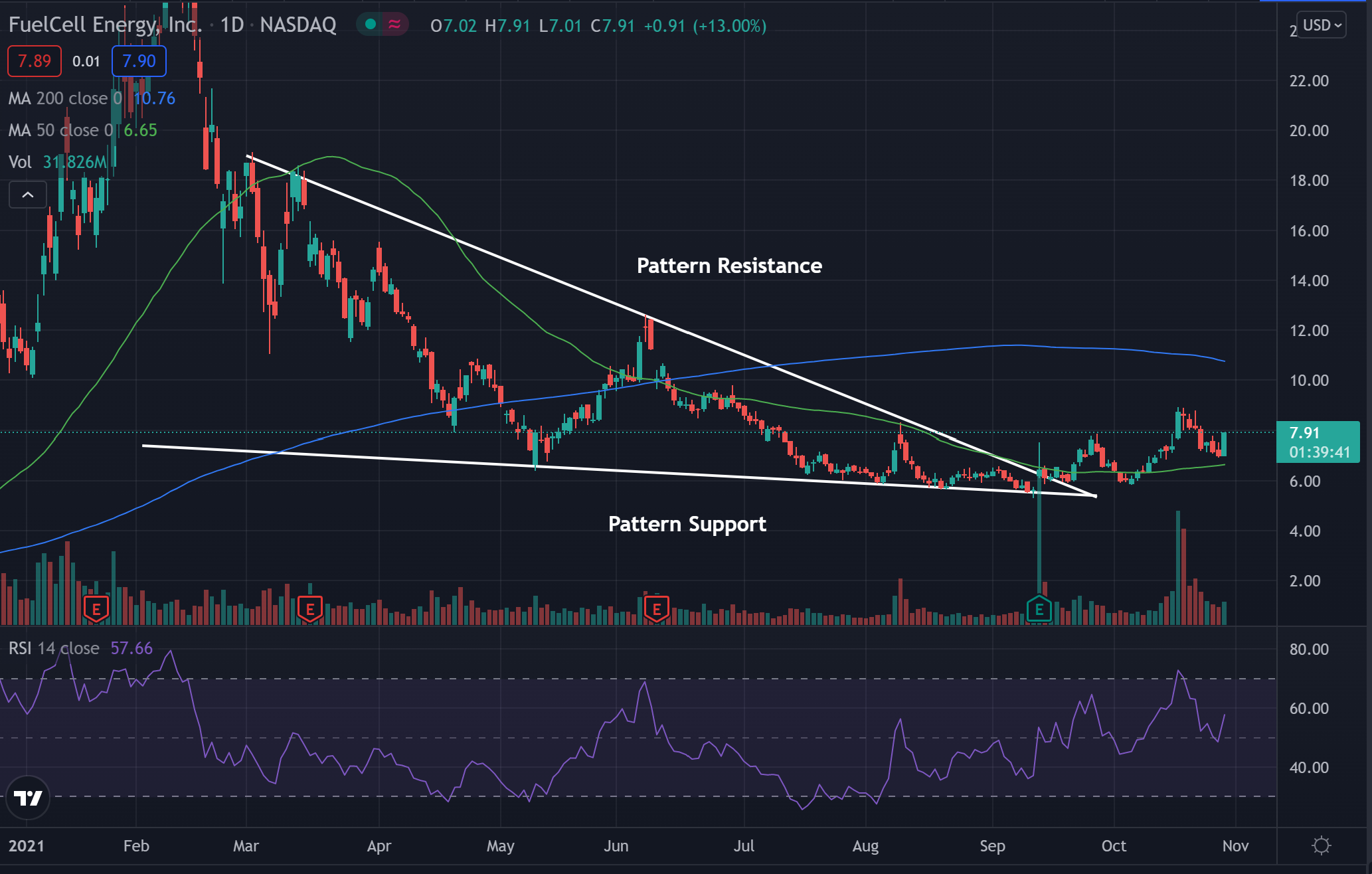Click the pink delayed-data wave icon

click(394, 25)
